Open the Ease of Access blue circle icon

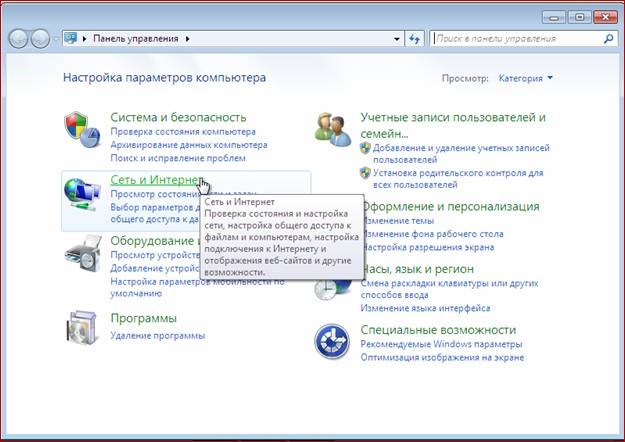[332, 341]
